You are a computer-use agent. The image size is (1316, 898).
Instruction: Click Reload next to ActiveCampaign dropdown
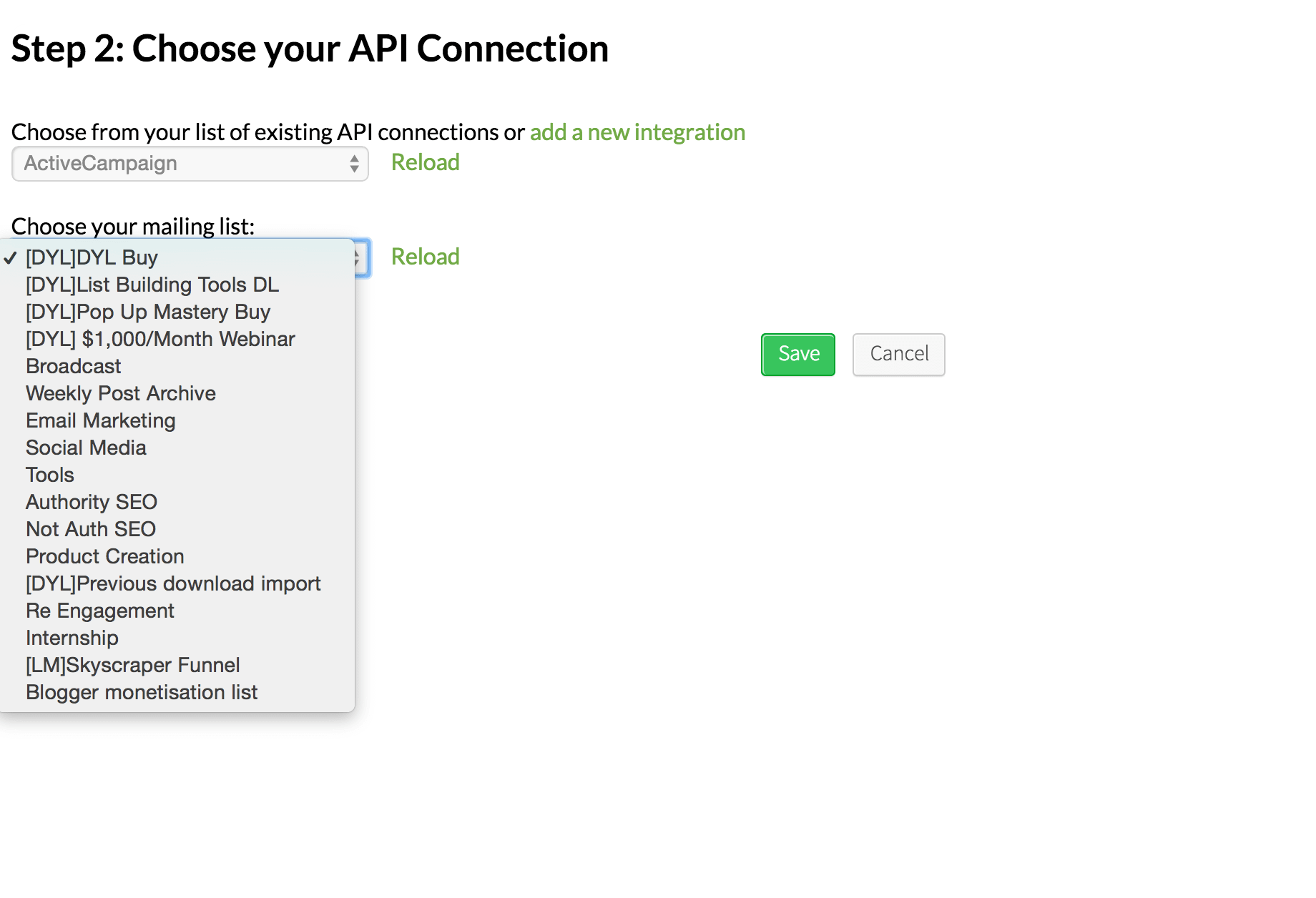coord(425,162)
